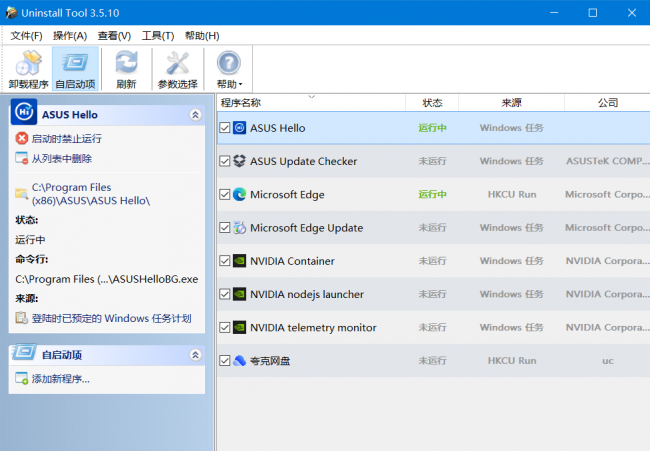Open the 卸载程序 (Uninstaller) toolbar icon
Viewport: 650px width, 451px height.
(28, 63)
